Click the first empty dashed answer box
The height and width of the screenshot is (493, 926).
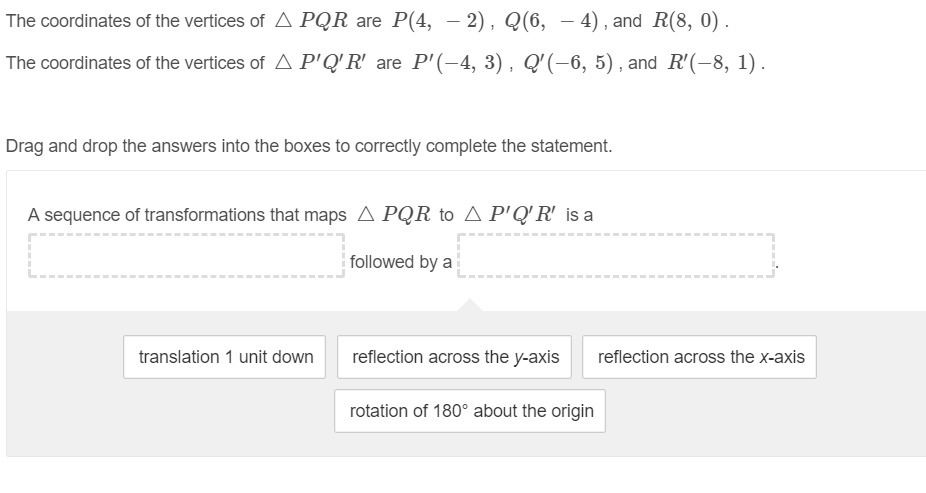tap(186, 256)
